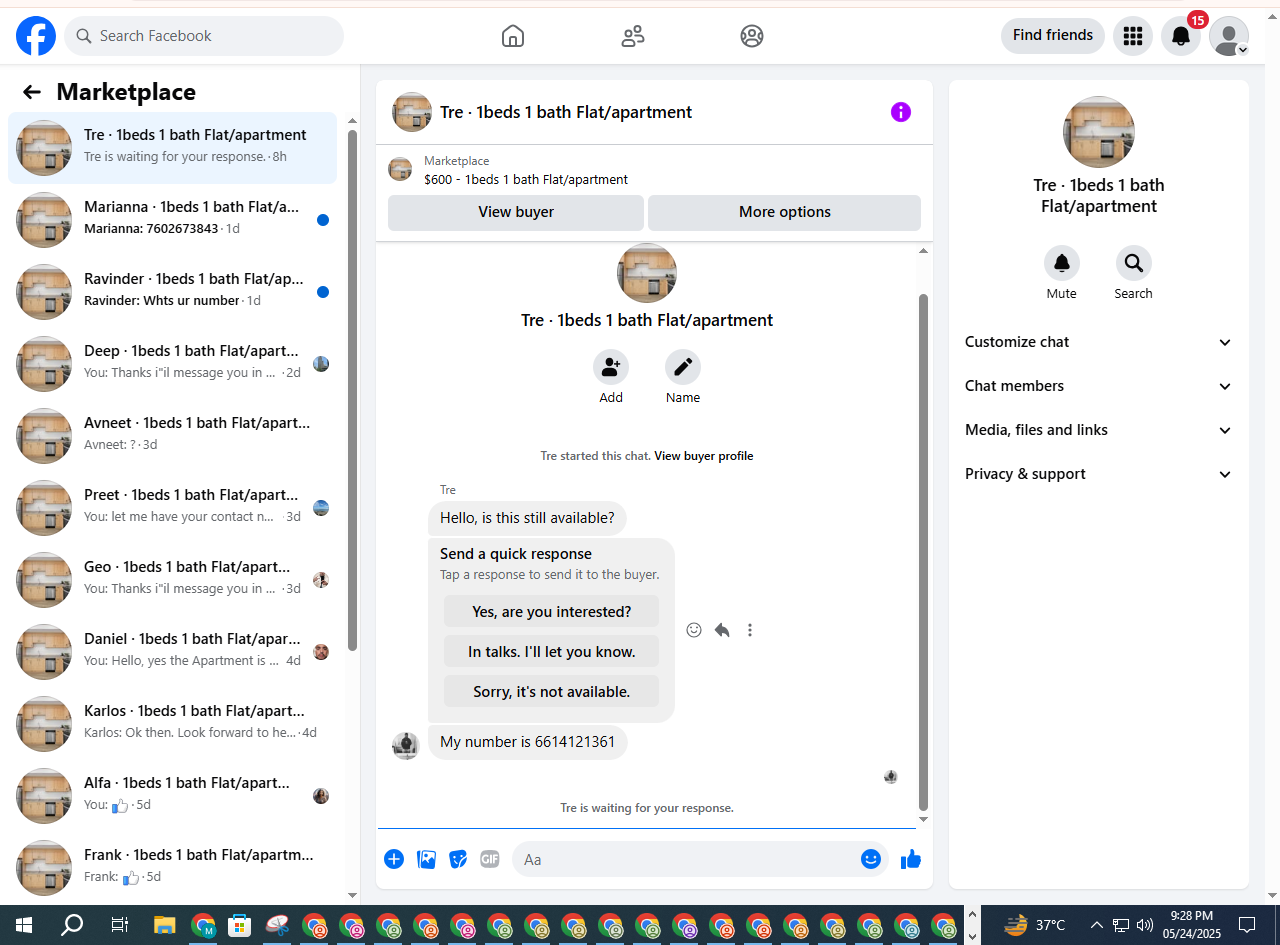
Task: Click the $600 listing thumbnail under Marketplace
Action: 400,169
